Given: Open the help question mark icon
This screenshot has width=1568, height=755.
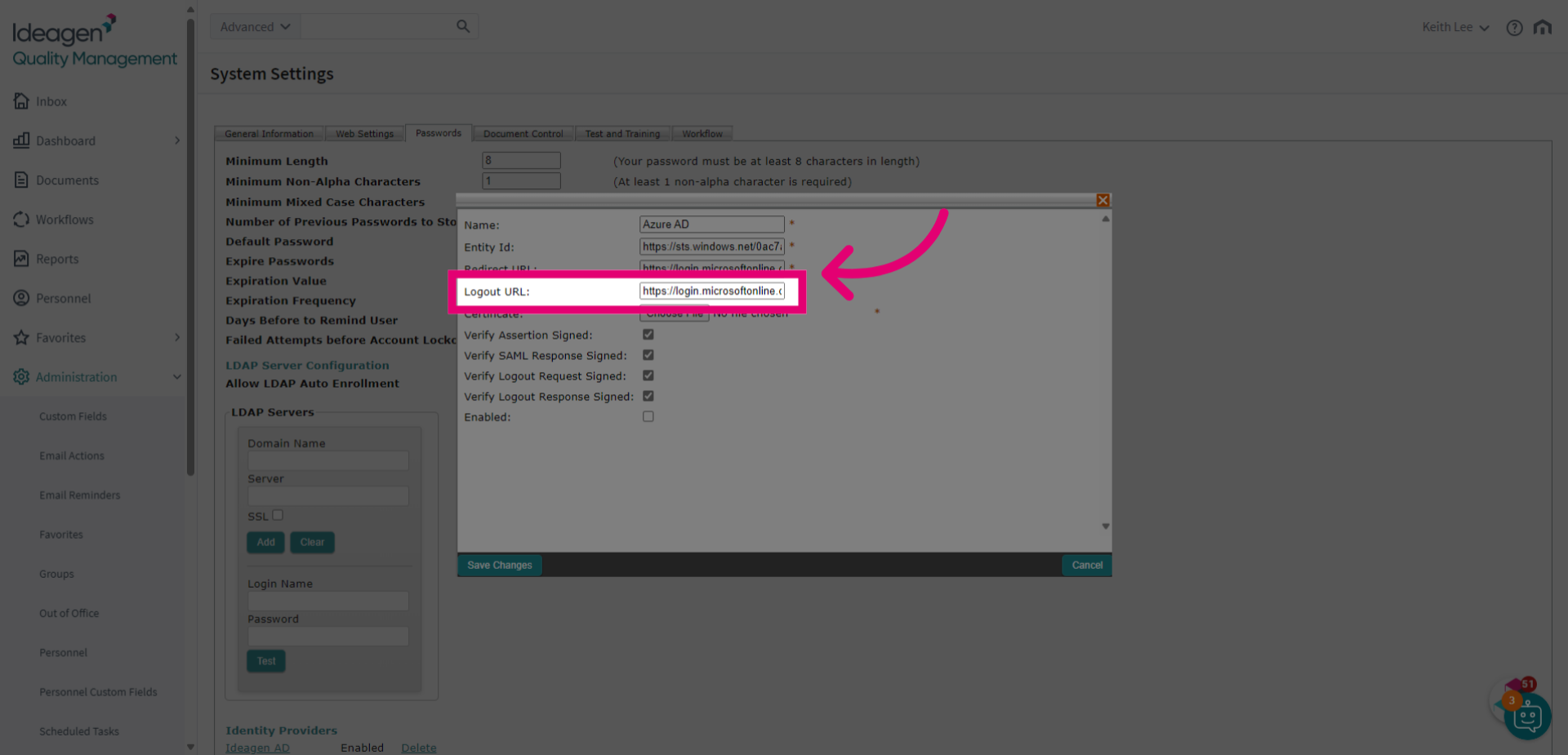Looking at the screenshot, I should tap(1514, 28).
